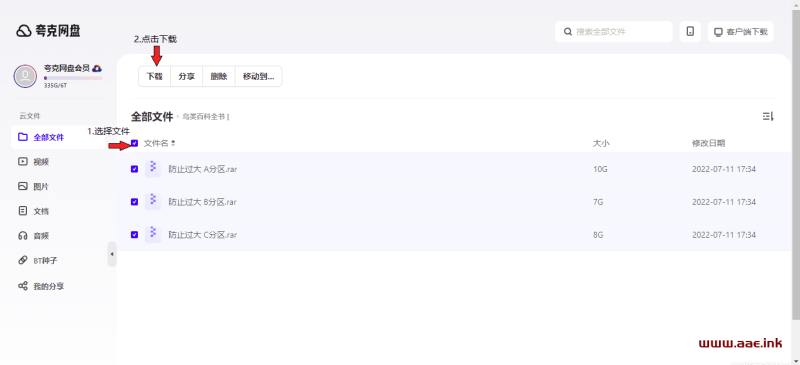
Task: Uncheck the 防止过大 A分区.rar checkbox
Action: coord(134,169)
